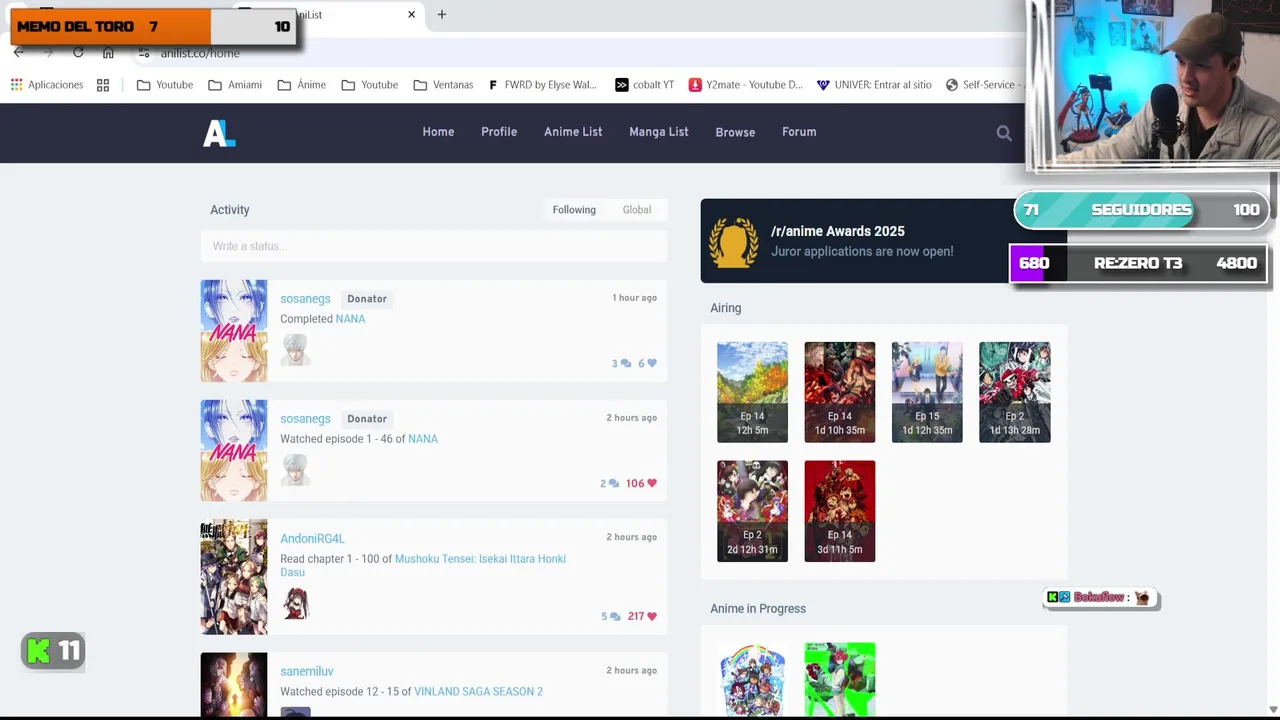Click the page scrollbar down arrow

1273,709
